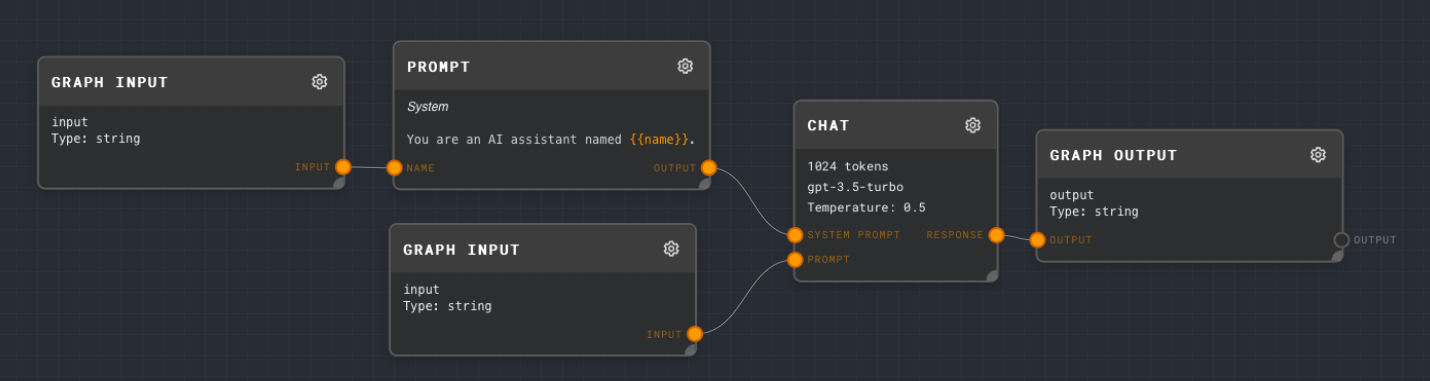This screenshot has width=1430, height=381.
Task: Click the "System" label in Prompt node
Action: point(428,106)
